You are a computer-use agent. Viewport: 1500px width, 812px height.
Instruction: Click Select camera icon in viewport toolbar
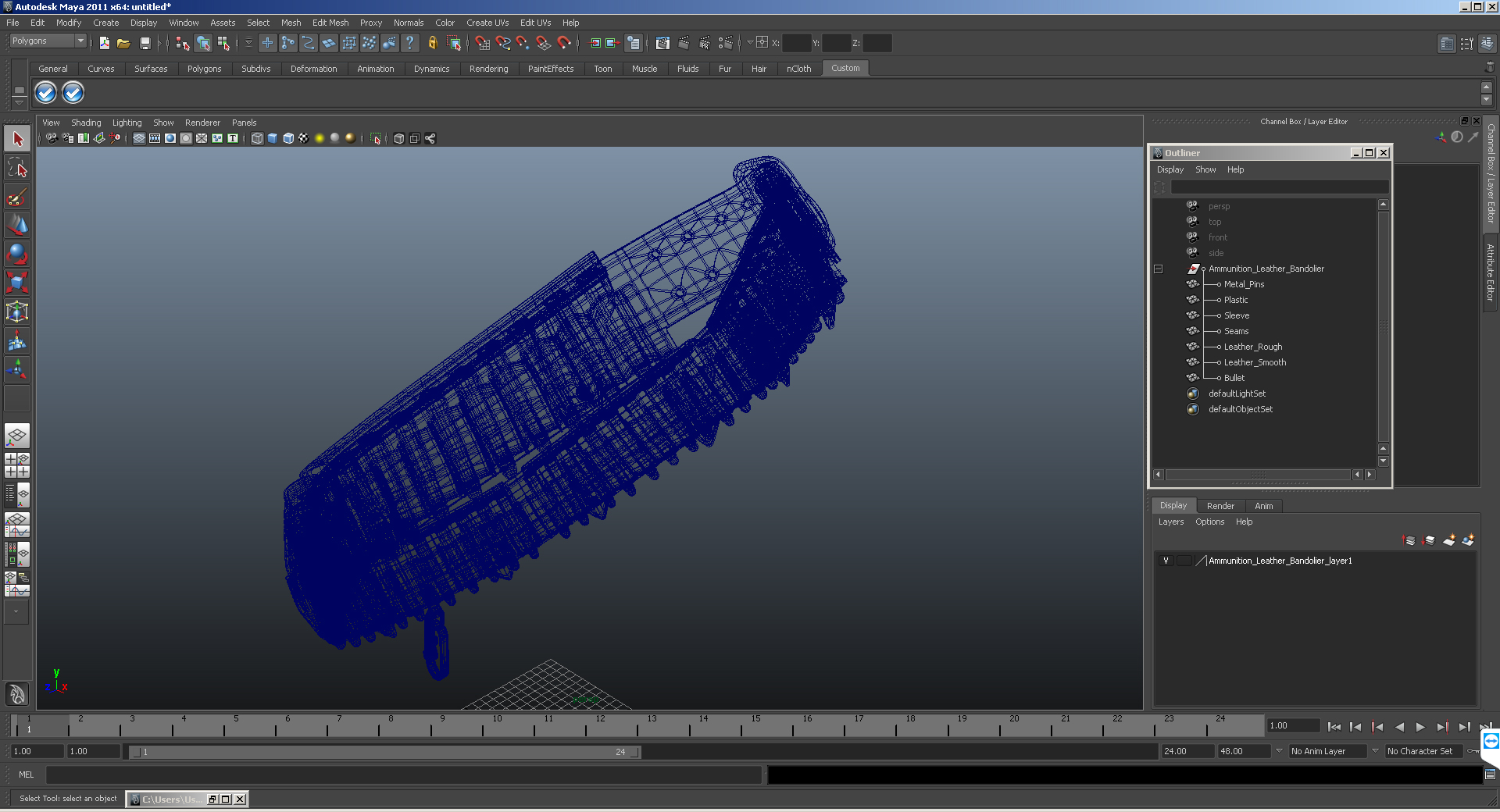(x=52, y=138)
